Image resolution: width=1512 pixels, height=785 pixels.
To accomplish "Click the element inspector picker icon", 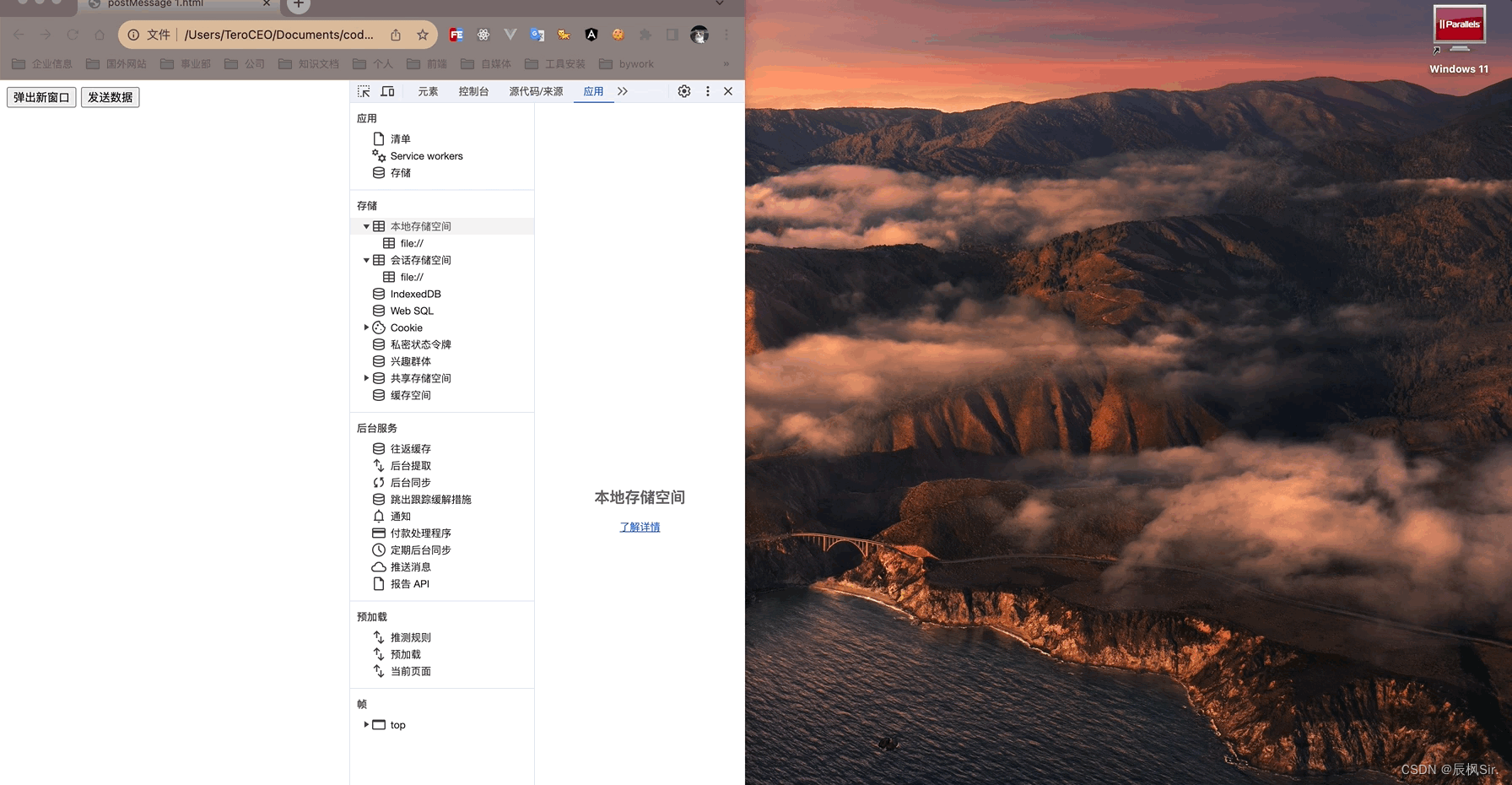I will pos(364,91).
